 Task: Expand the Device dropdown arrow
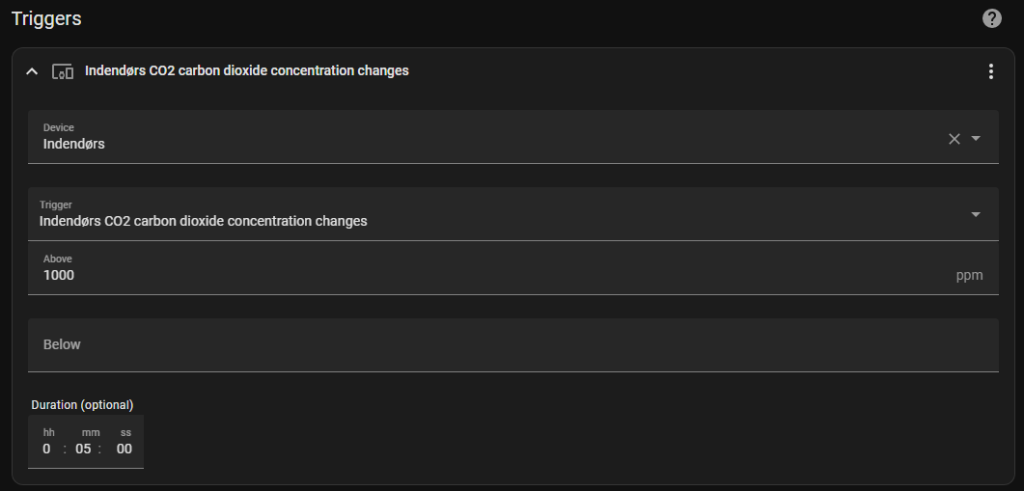[976, 139]
